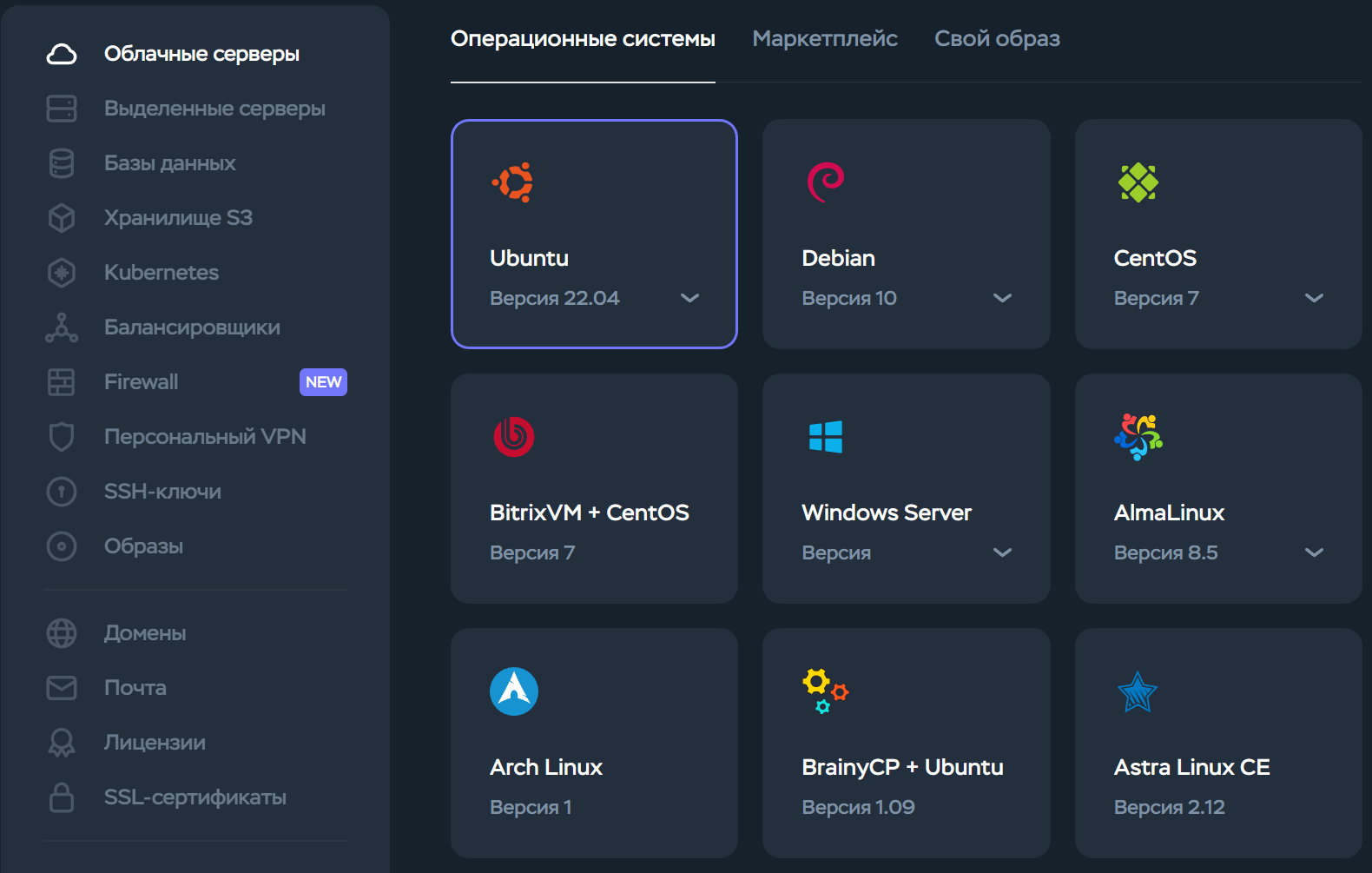Click the cloud icon beside Облачные серверы
Image resolution: width=1372 pixels, height=873 pixels.
[x=62, y=54]
